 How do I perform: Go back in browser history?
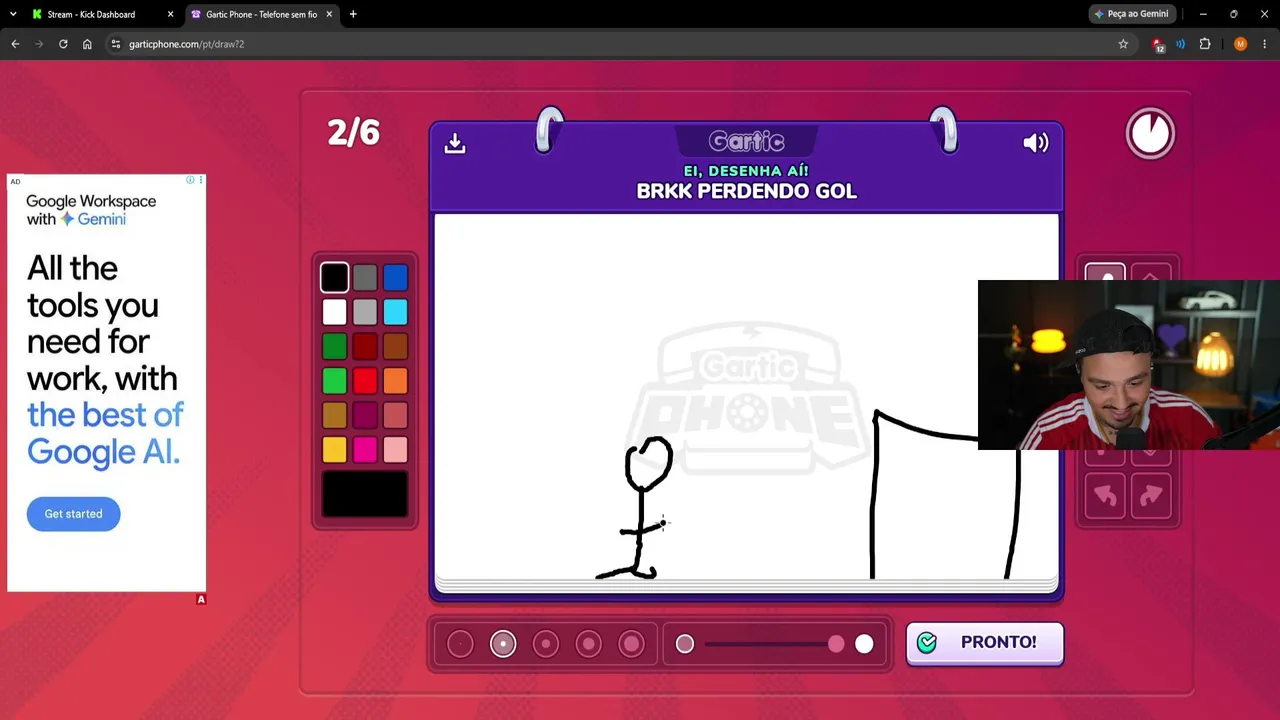(15, 44)
